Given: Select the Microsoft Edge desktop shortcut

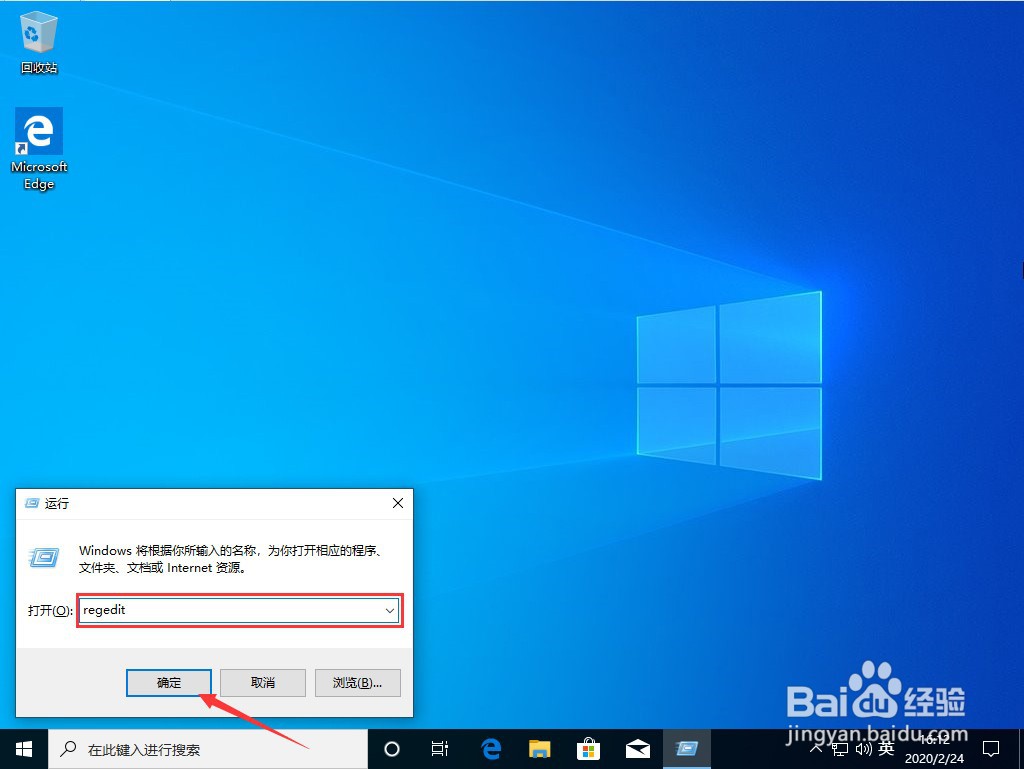Looking at the screenshot, I should [39, 149].
